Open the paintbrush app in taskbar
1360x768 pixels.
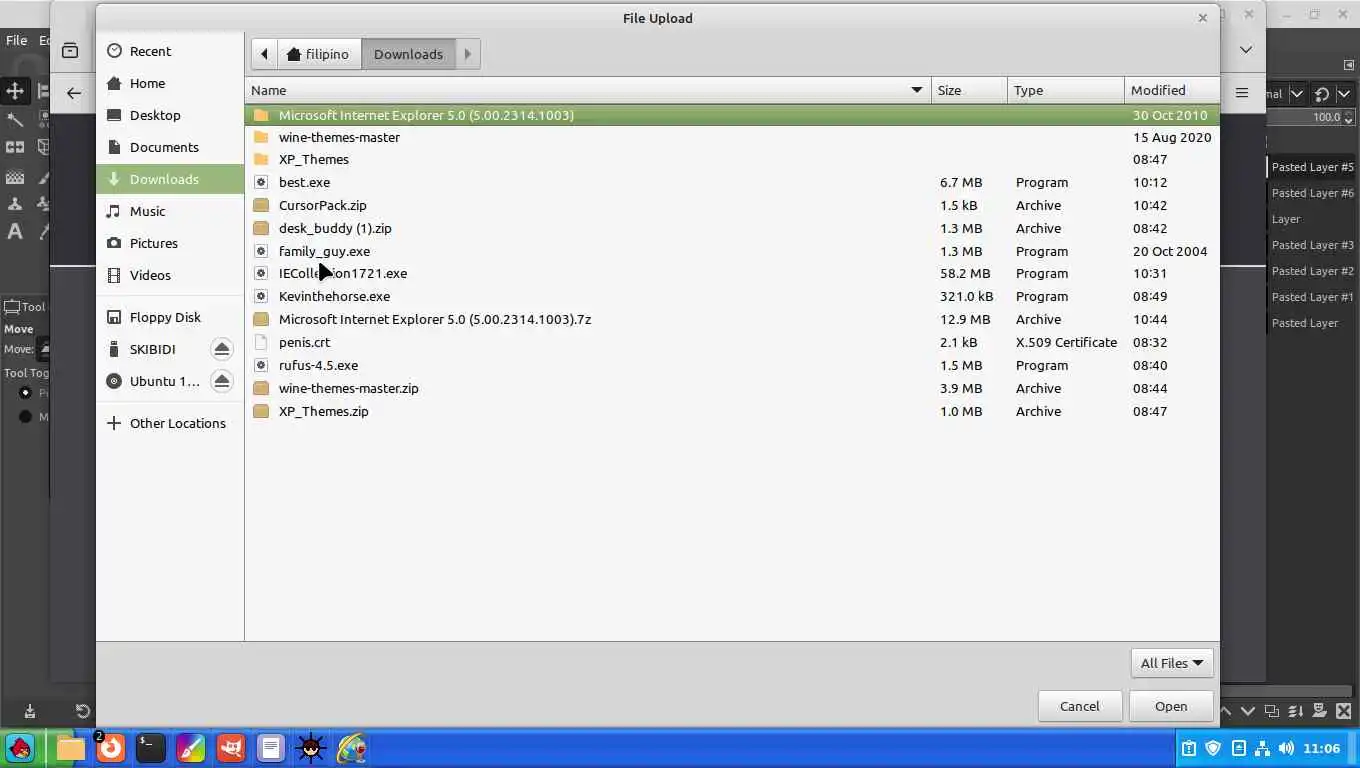(x=190, y=748)
